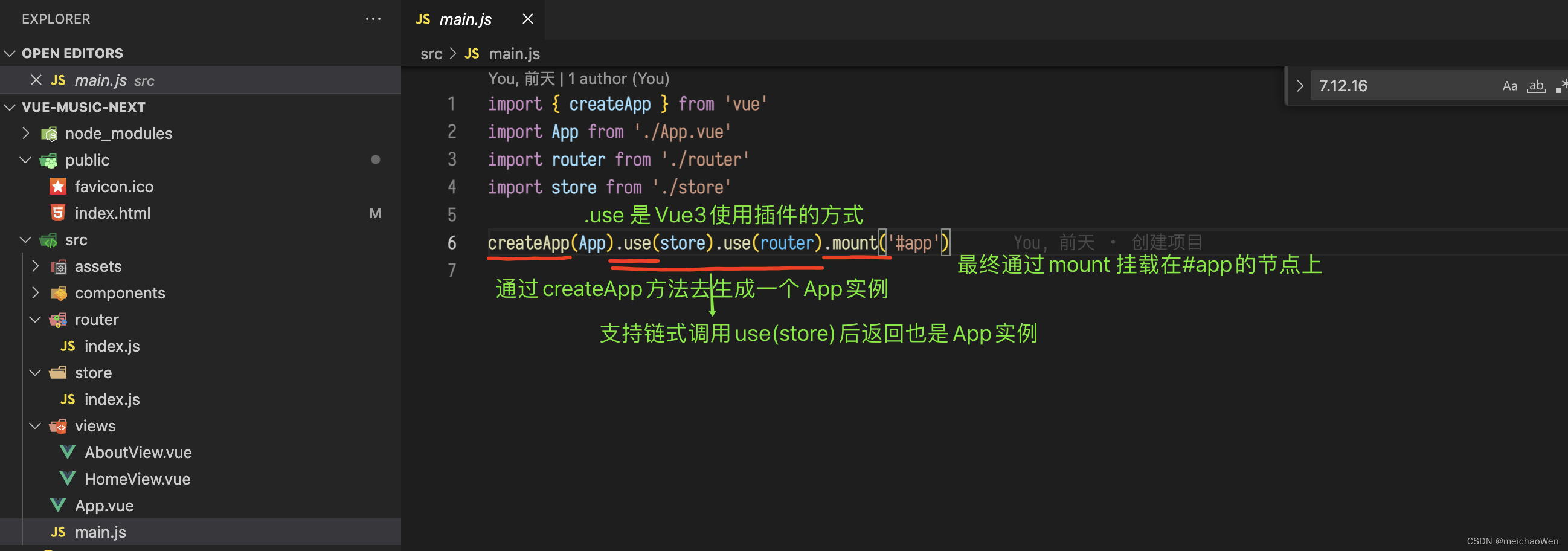Toggle Match Case in find widget
This screenshot has height=551, width=1568.
click(1509, 86)
